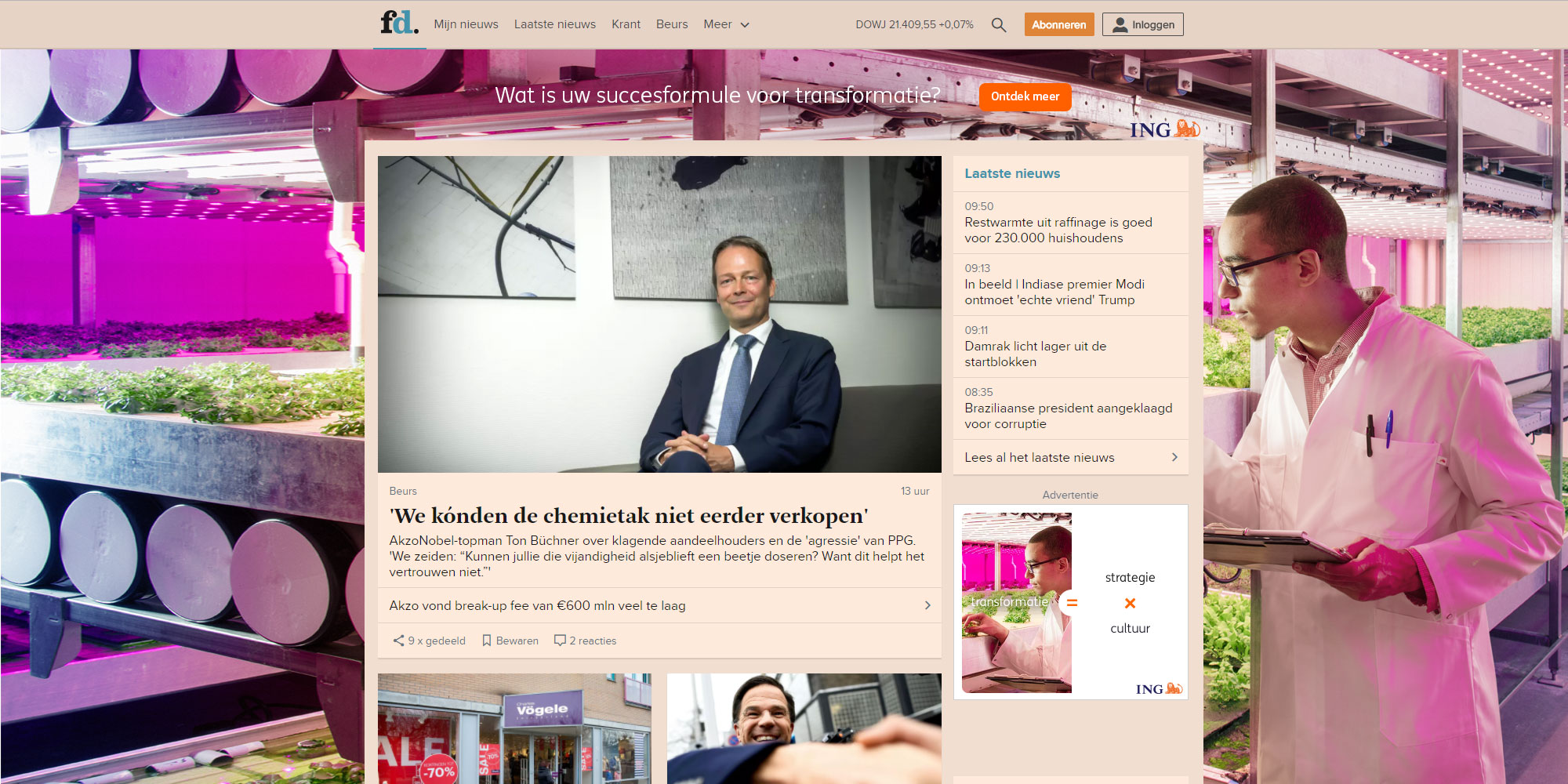Open the 2 reacties comment icon

[560, 641]
